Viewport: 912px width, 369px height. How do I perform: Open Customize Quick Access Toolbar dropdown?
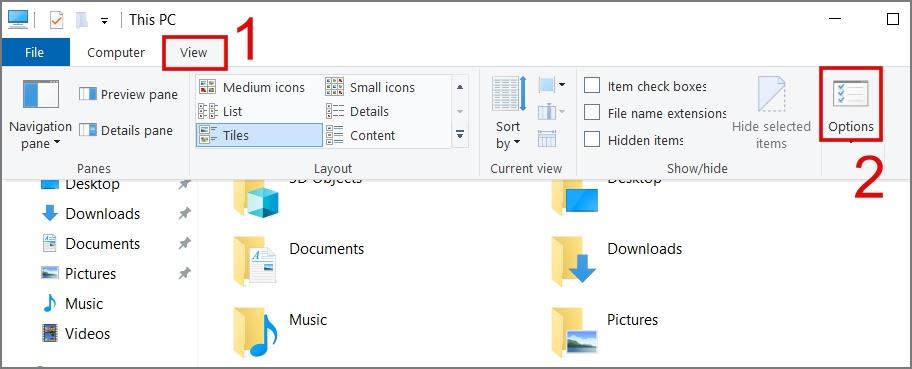pos(105,21)
